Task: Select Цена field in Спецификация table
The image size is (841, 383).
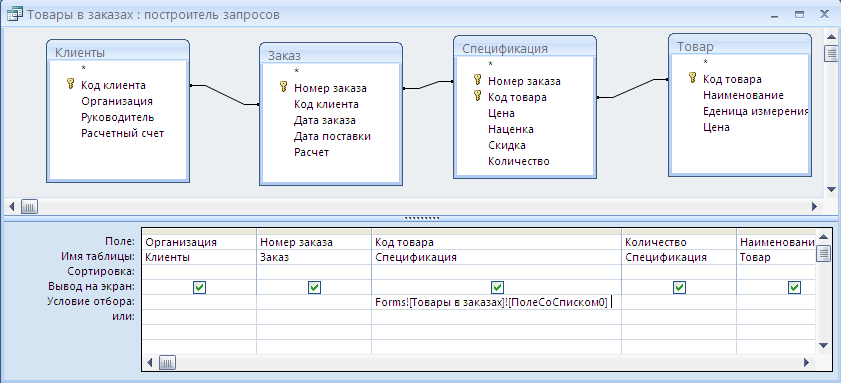Action: coord(501,113)
